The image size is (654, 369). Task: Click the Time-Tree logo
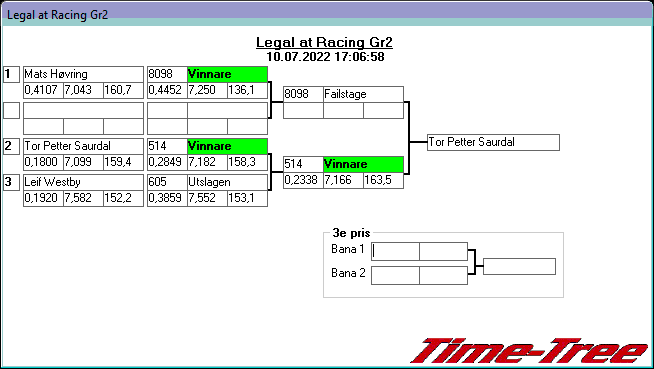click(530, 351)
